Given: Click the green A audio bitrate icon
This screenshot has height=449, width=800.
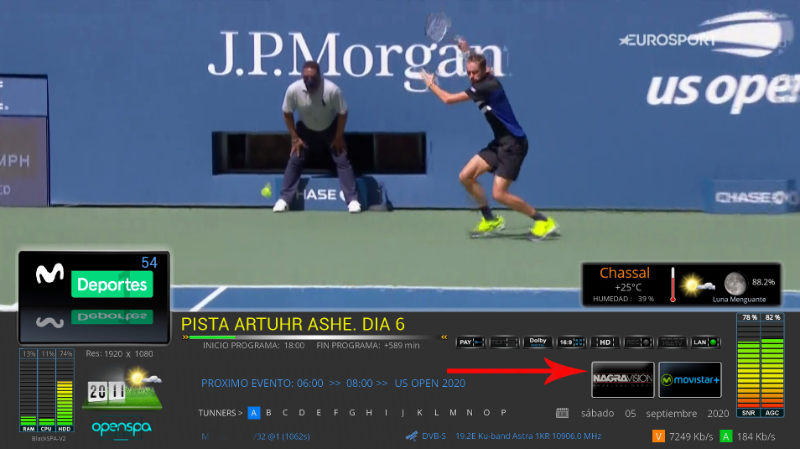Looking at the screenshot, I should (726, 436).
